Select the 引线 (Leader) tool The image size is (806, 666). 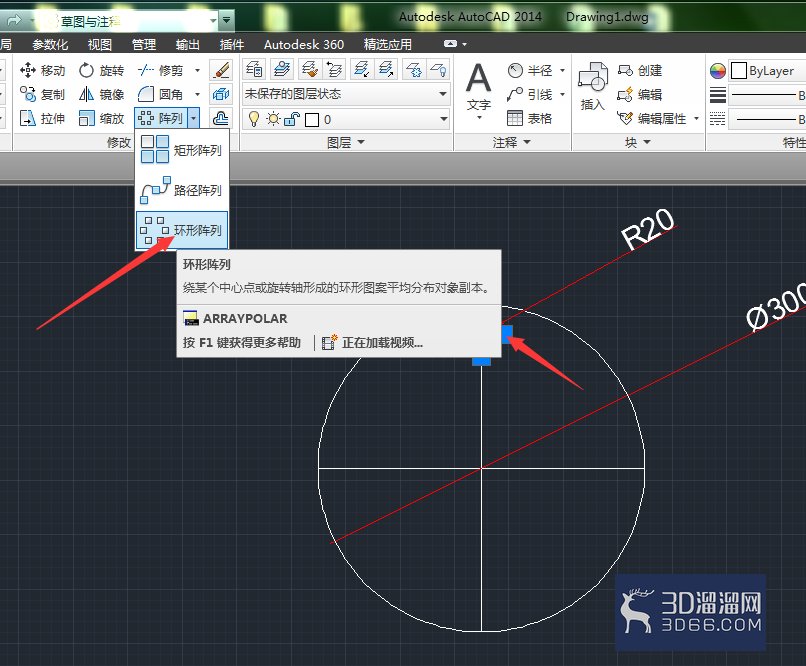click(x=530, y=94)
